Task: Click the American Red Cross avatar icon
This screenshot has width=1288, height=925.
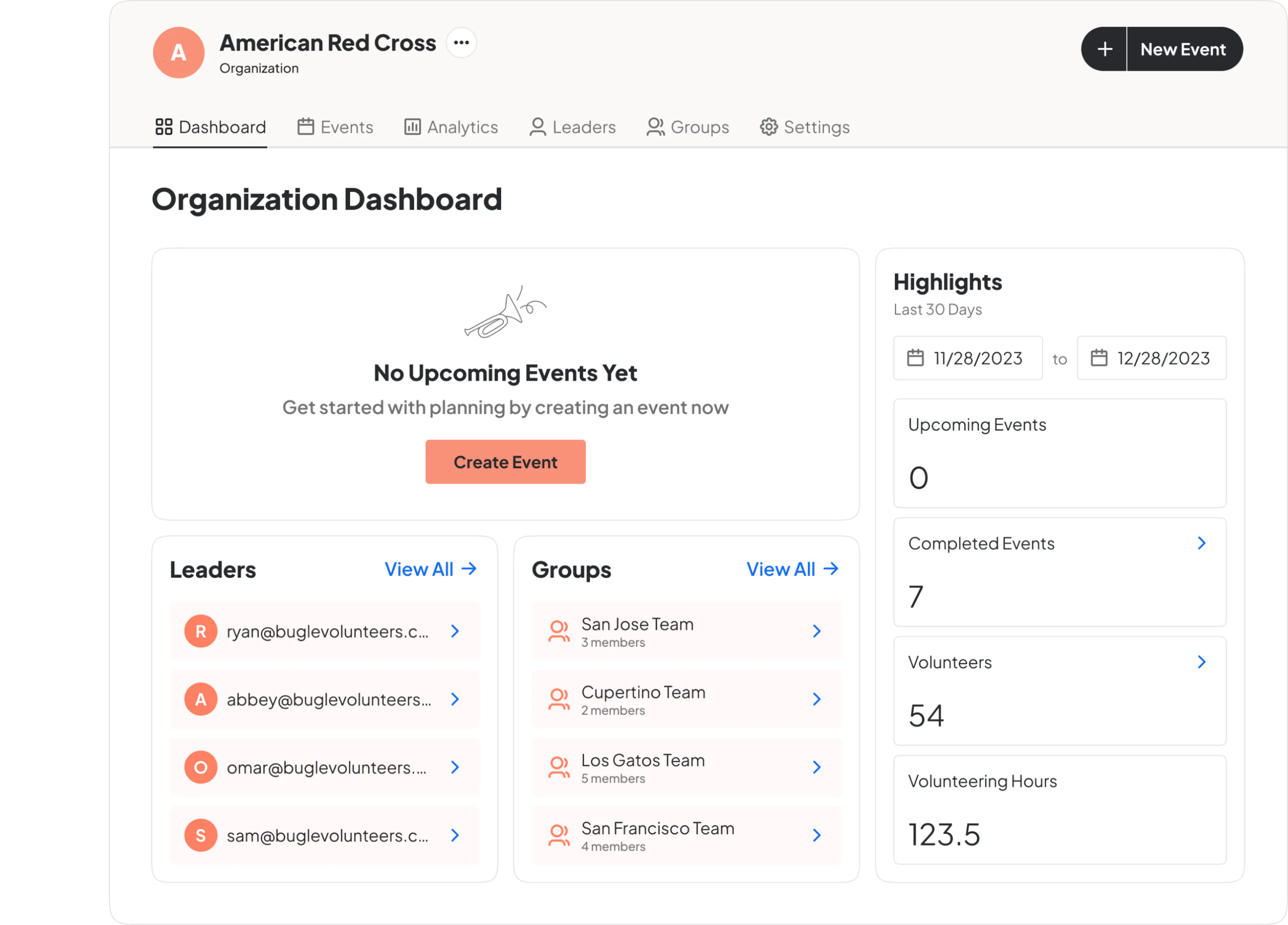Action: coord(178,52)
